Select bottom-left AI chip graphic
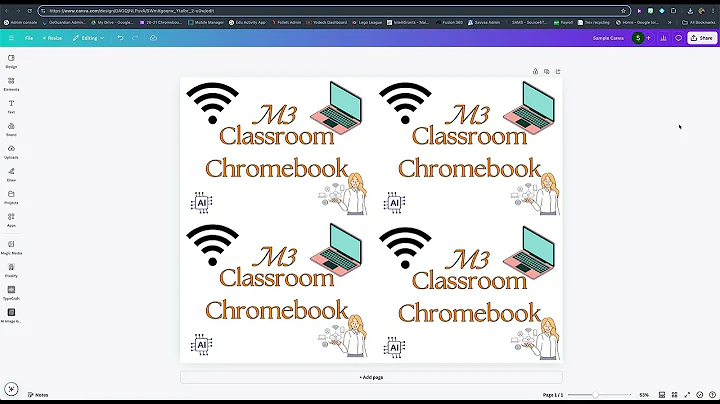720x404 pixels. pos(202,345)
